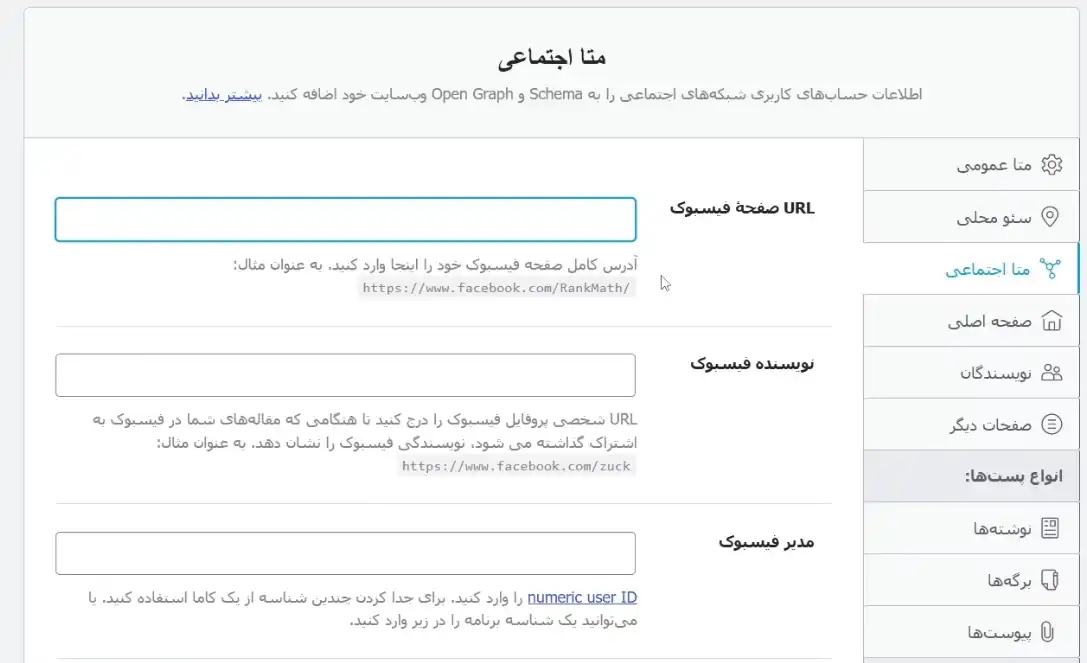This screenshot has height=663, width=1087.
Task: Click the people icon for نویسندگان
Action: (x=1052, y=372)
